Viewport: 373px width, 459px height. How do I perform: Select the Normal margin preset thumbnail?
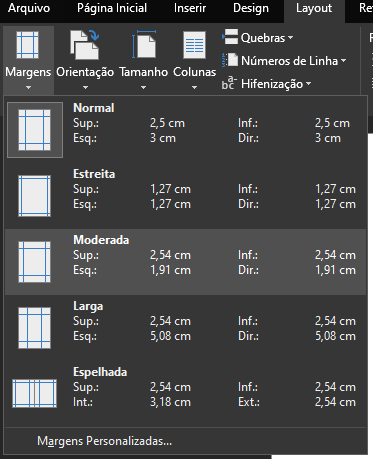tap(35, 130)
